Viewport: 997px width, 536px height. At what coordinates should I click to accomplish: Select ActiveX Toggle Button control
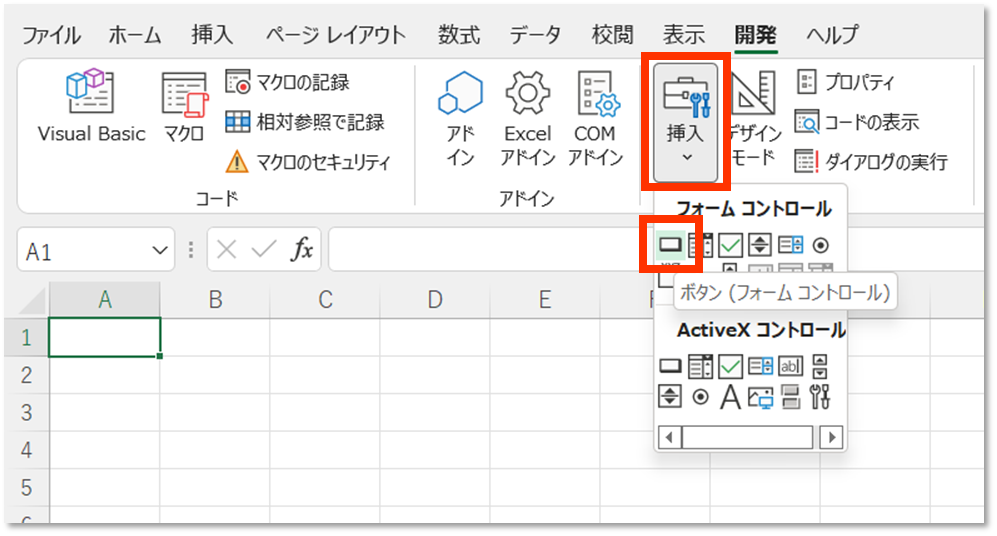click(790, 397)
